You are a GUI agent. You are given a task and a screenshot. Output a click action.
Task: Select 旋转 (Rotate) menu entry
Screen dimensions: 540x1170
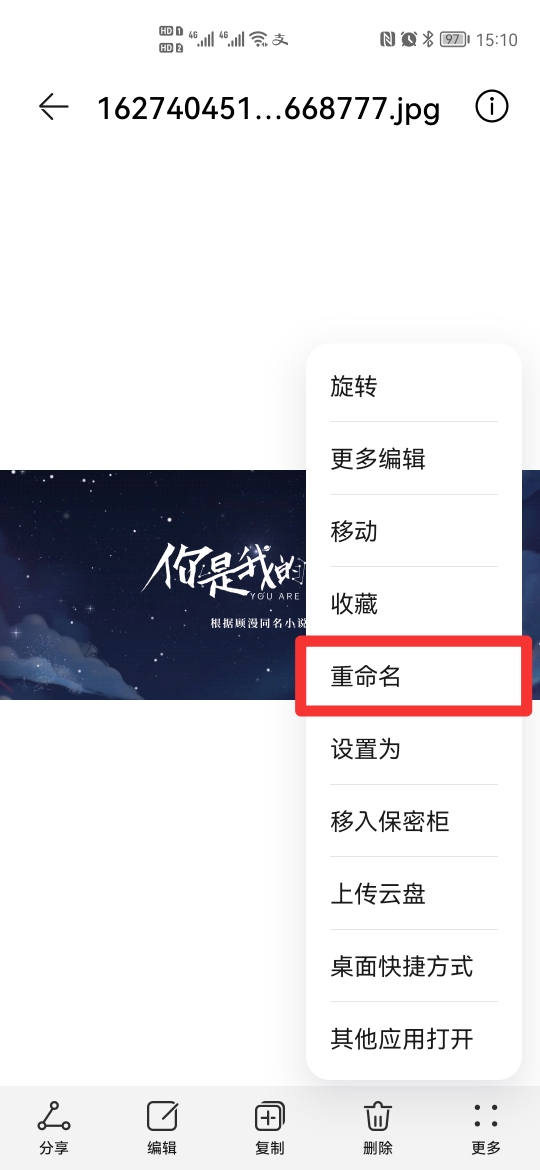(x=414, y=386)
